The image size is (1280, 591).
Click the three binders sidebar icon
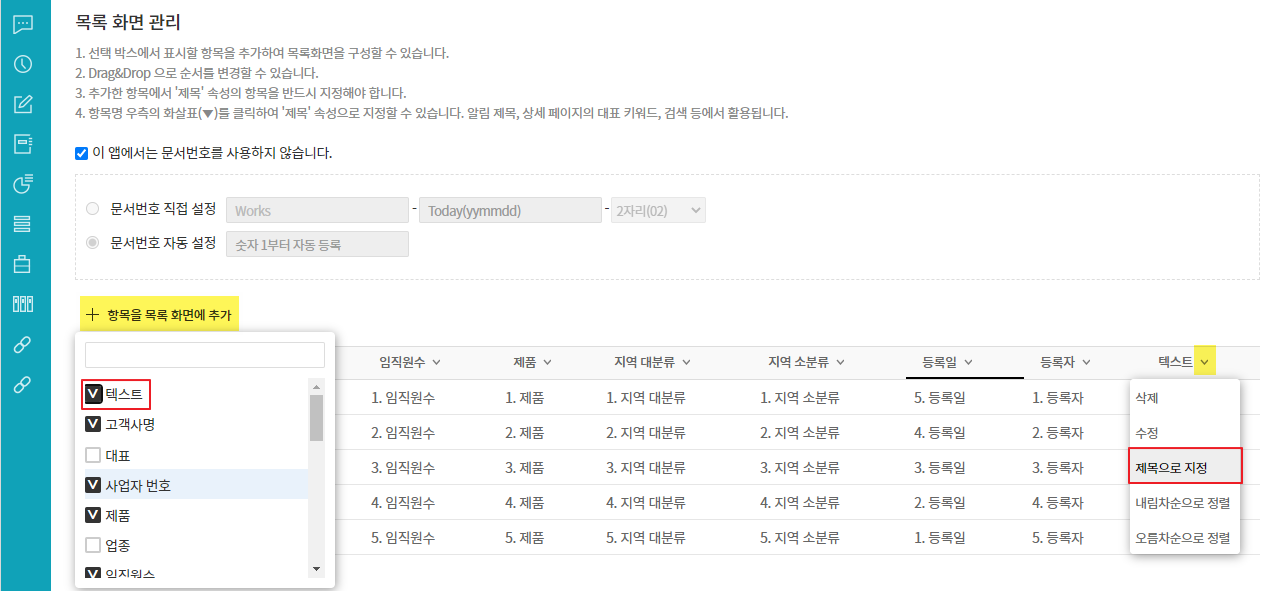click(x=23, y=304)
